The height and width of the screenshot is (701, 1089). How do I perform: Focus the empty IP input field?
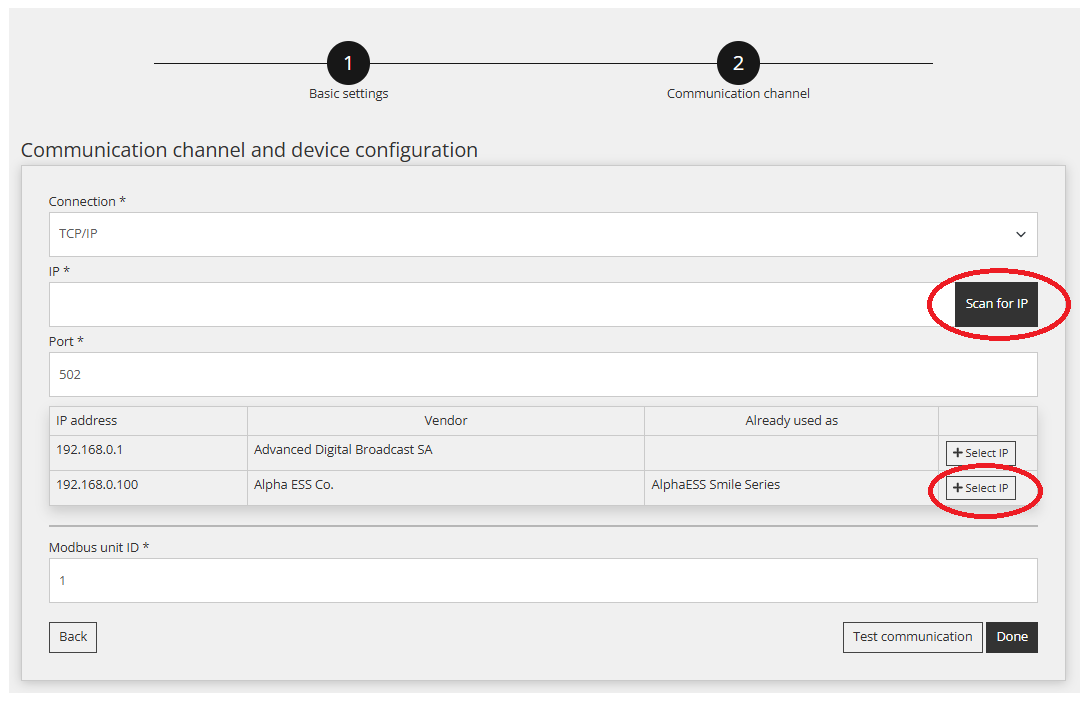click(502, 304)
